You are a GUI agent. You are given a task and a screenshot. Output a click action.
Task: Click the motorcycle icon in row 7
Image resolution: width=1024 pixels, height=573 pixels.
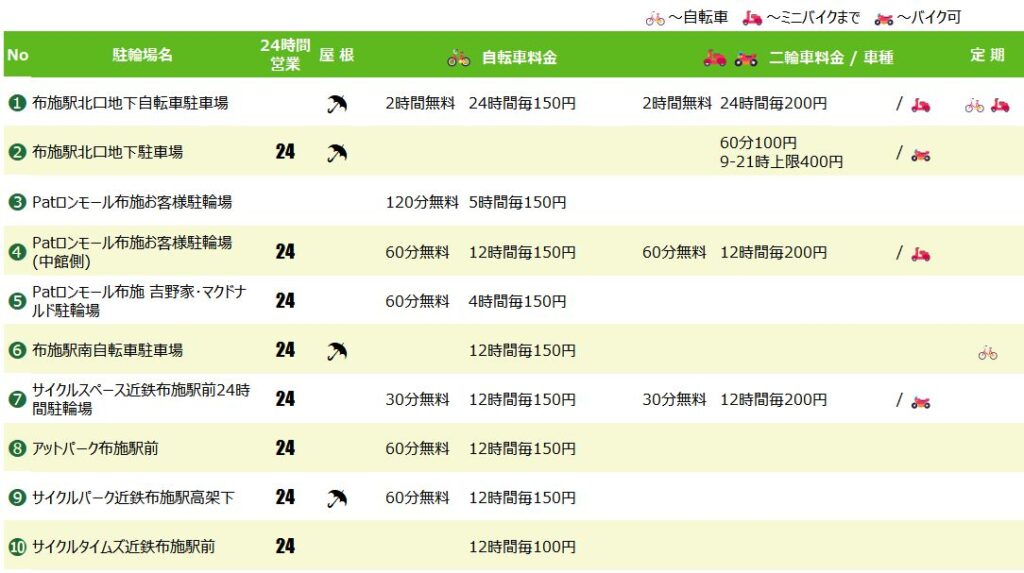tap(921, 402)
